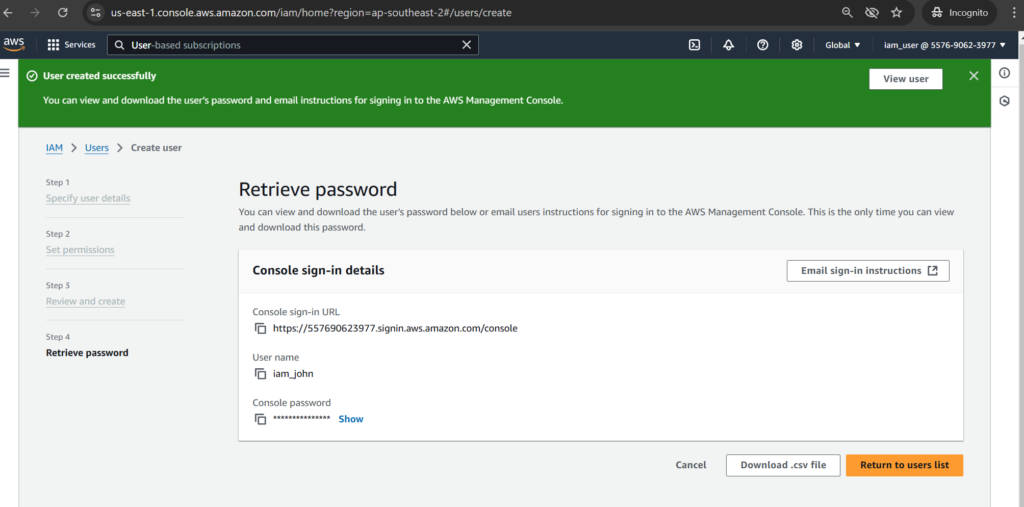
Task: Show the hidden console password
Action: click(351, 419)
